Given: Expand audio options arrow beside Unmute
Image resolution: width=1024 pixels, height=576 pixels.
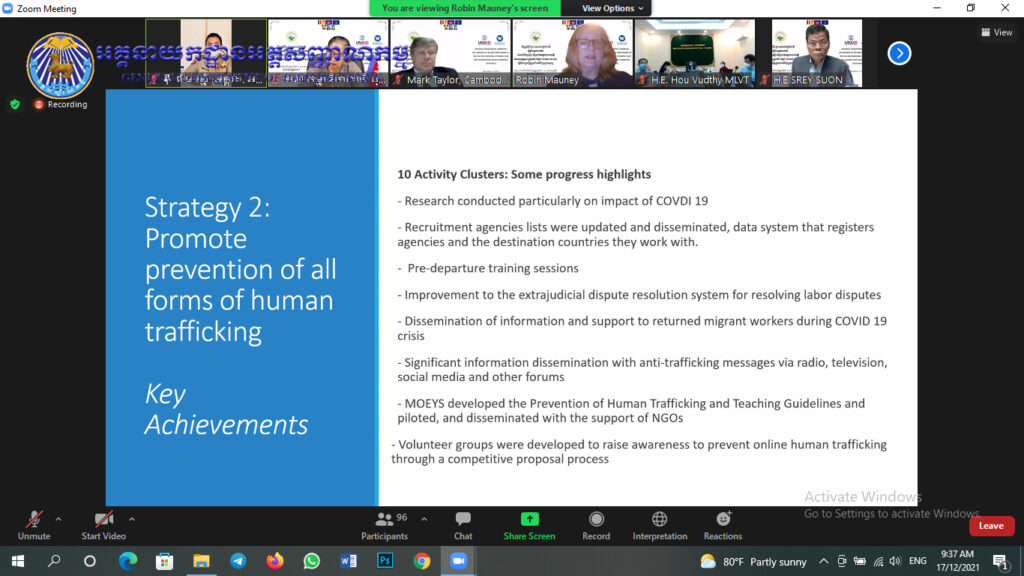Looking at the screenshot, I should pos(58,519).
